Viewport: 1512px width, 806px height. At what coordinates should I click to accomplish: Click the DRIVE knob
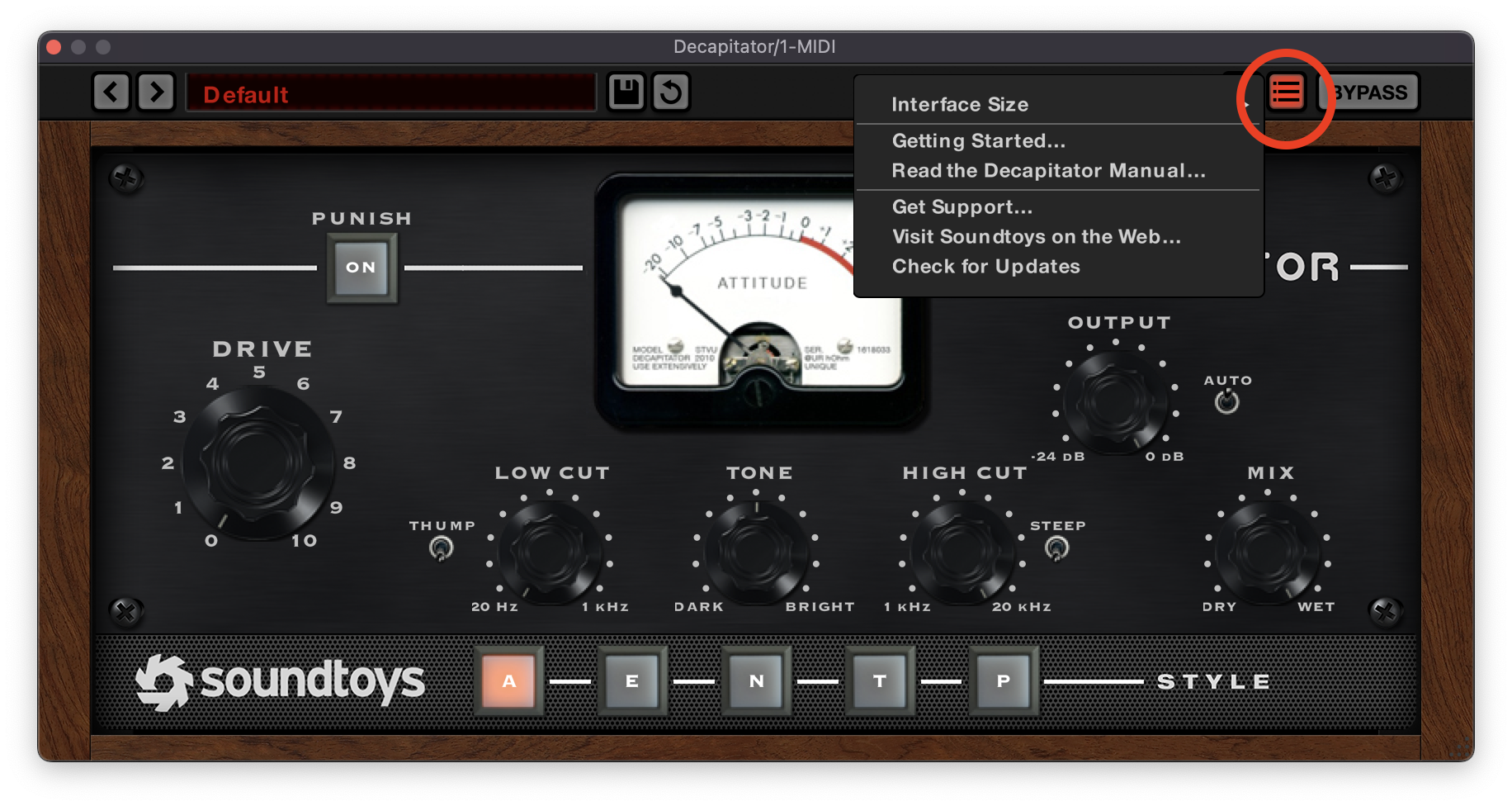coord(258,463)
